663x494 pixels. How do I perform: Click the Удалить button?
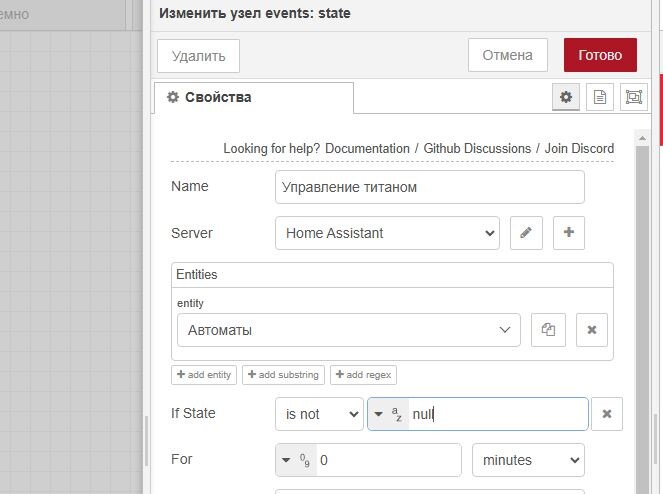pyautogui.click(x=198, y=56)
